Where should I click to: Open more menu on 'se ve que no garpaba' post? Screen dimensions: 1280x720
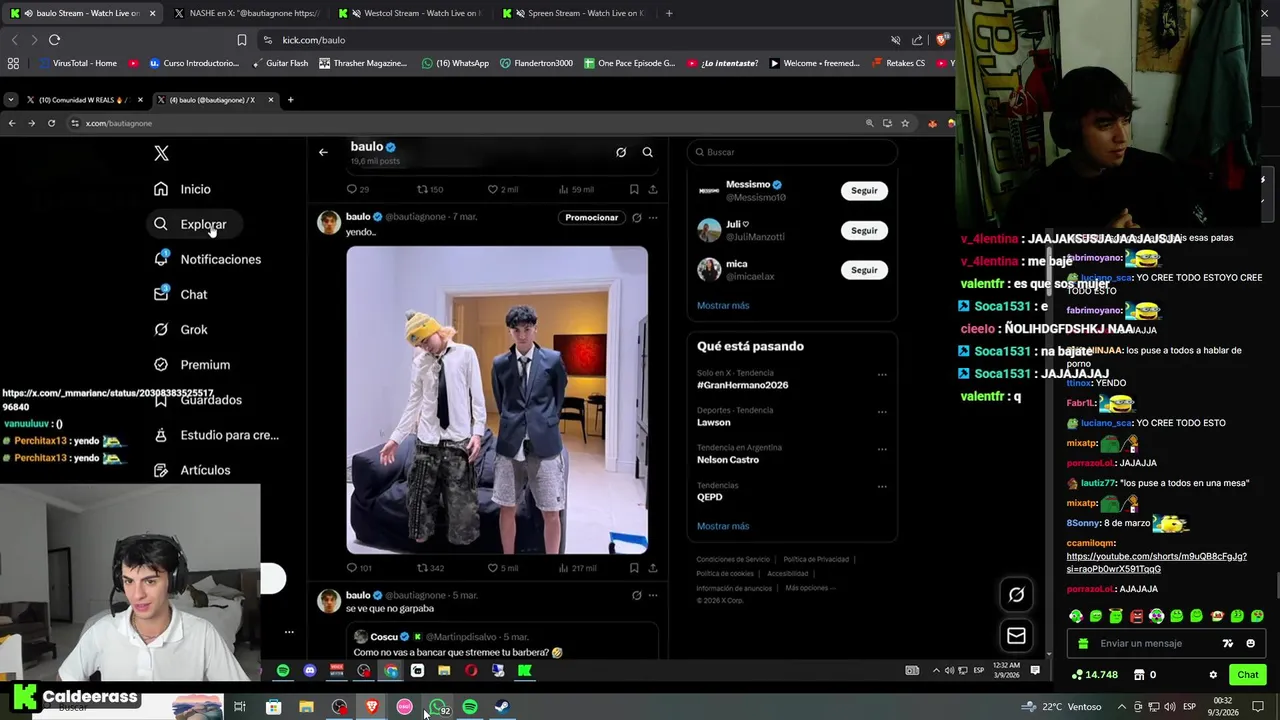tap(653, 595)
